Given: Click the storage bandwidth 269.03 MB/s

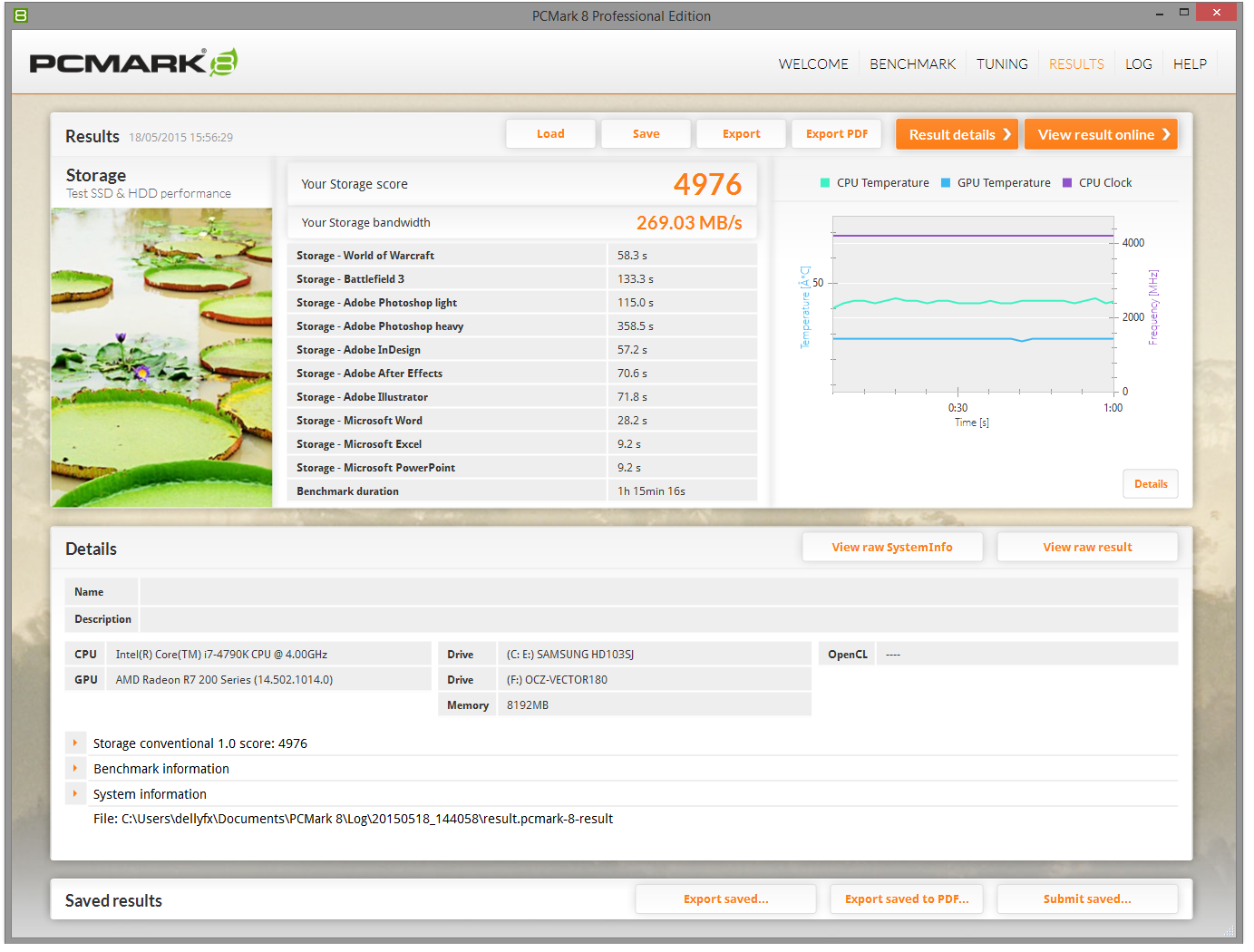Looking at the screenshot, I should pyautogui.click(x=689, y=223).
